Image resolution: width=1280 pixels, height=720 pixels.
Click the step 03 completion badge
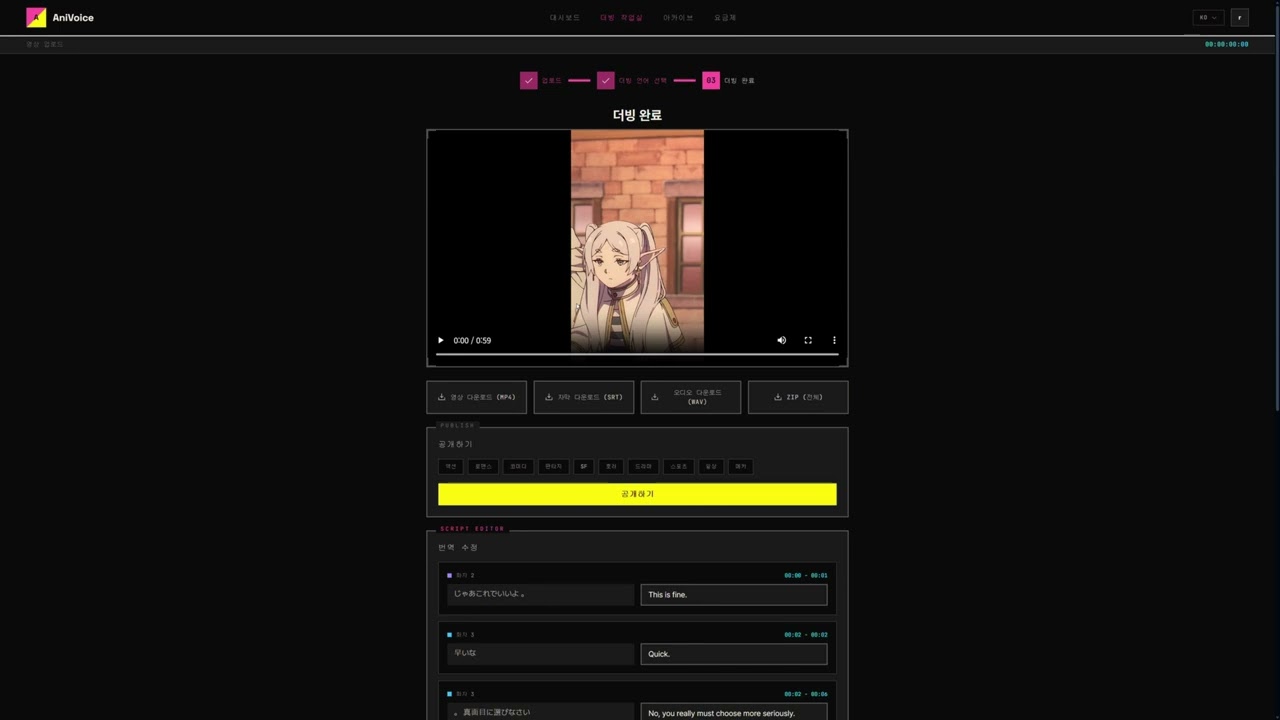(711, 80)
